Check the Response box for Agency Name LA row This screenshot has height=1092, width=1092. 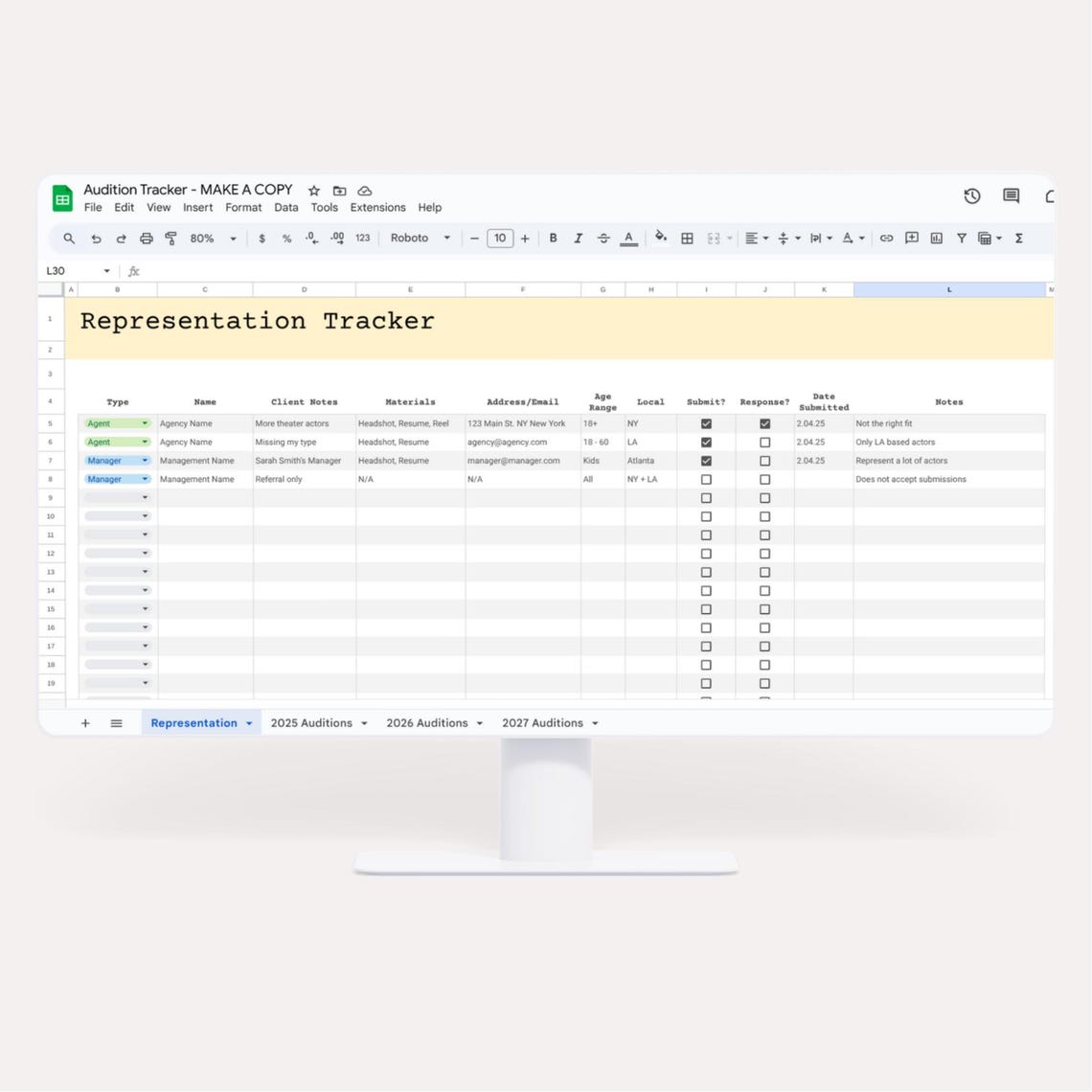point(764,442)
